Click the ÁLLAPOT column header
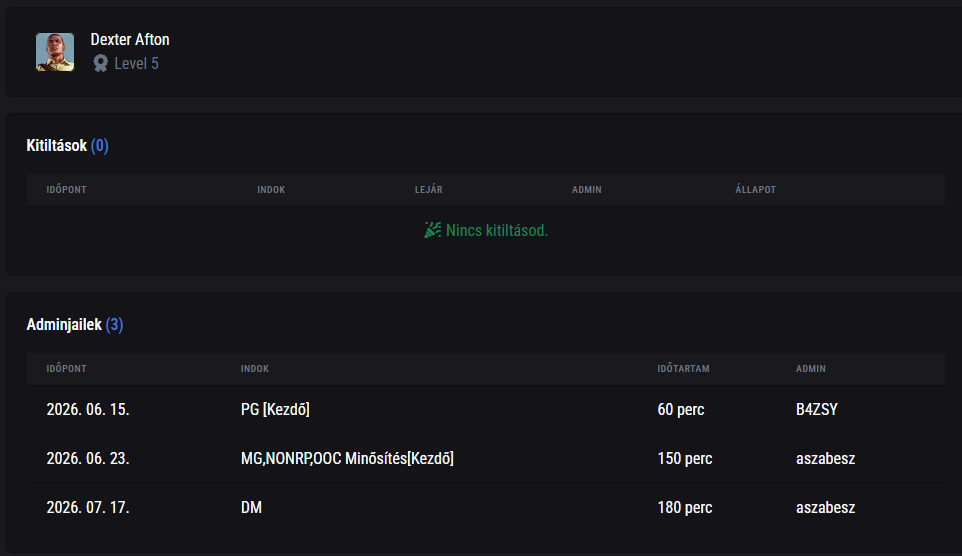The height and width of the screenshot is (556, 962). tap(755, 190)
